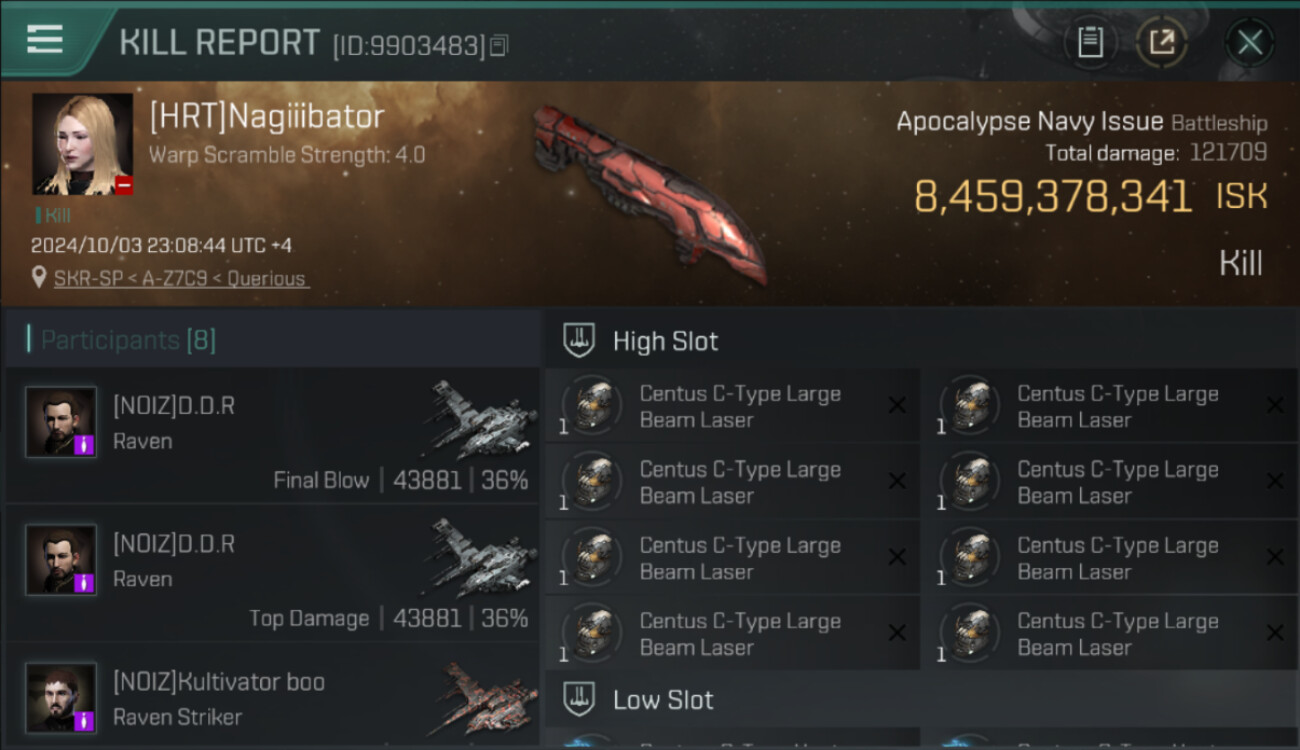Select first Centus C-Type Large Beam Laser icon
Viewport: 1300px width, 750px height.
tap(591, 406)
